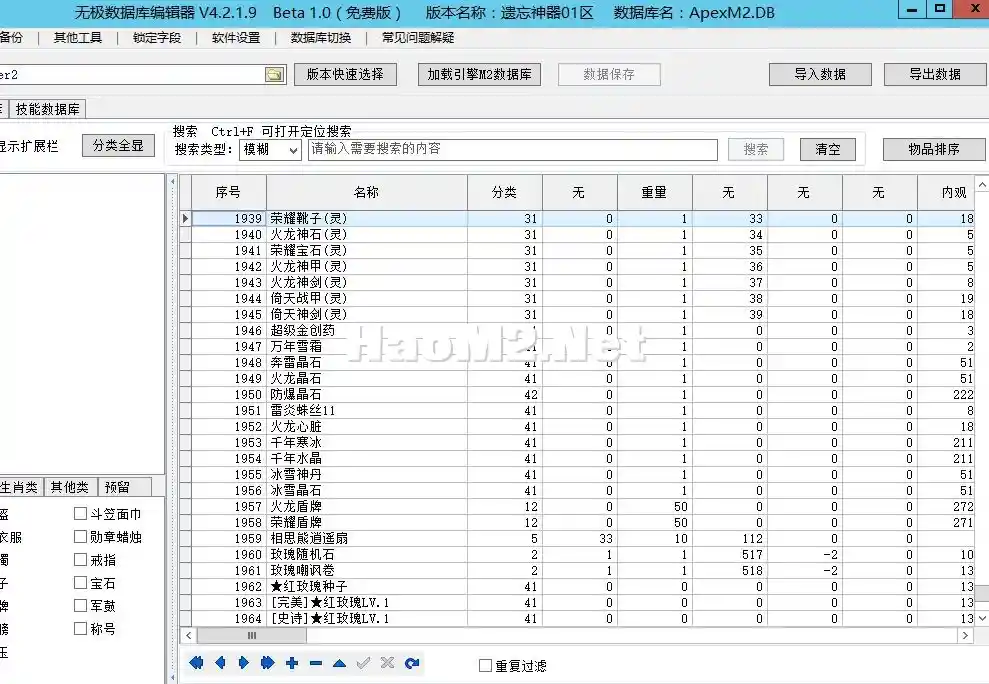Open folder browse icon beside path field
989x684 pixels.
click(274, 74)
